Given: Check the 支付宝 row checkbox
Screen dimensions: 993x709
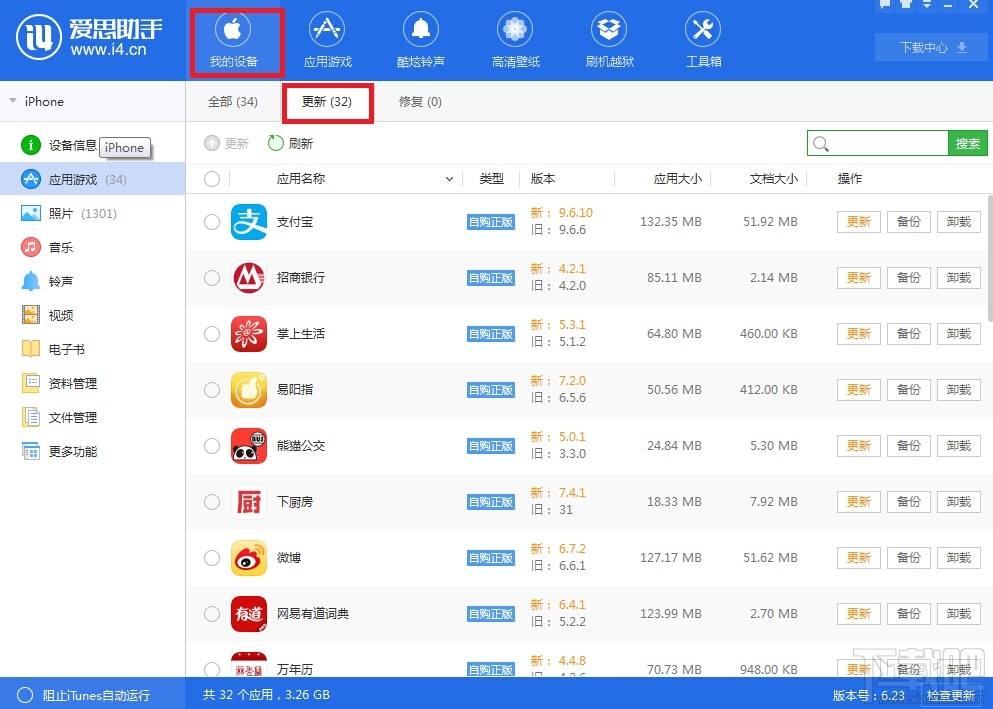Looking at the screenshot, I should coord(212,221).
